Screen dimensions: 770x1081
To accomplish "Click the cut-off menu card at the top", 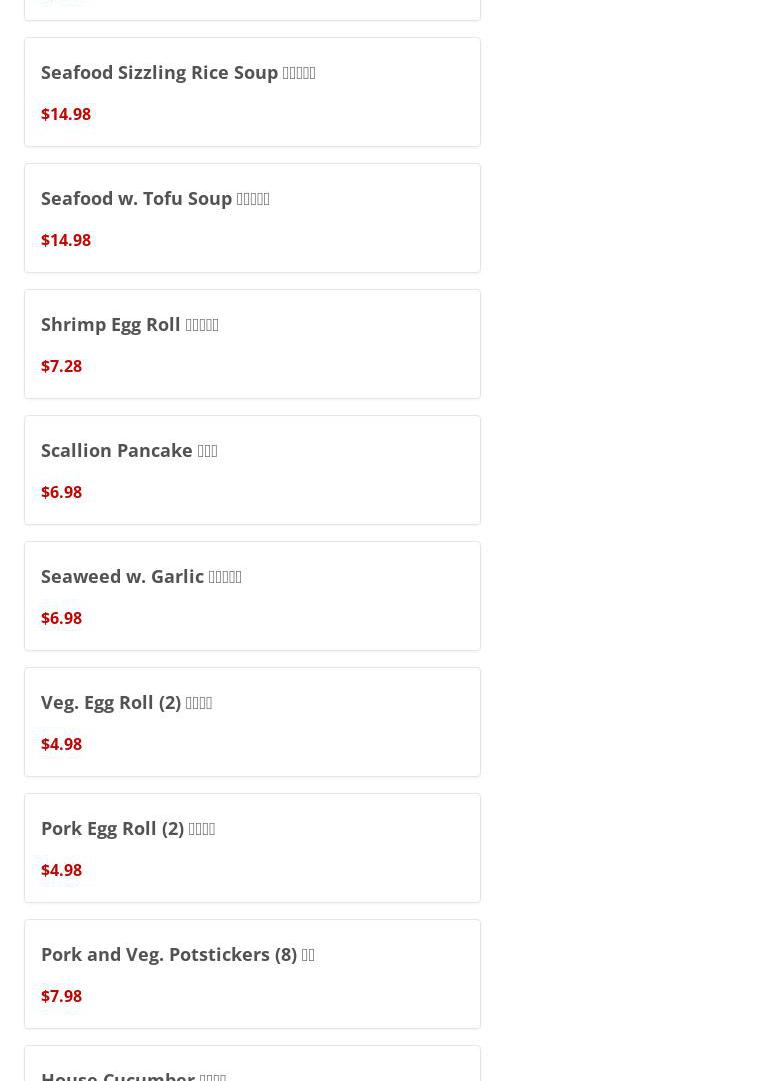I will click(252, 10).
